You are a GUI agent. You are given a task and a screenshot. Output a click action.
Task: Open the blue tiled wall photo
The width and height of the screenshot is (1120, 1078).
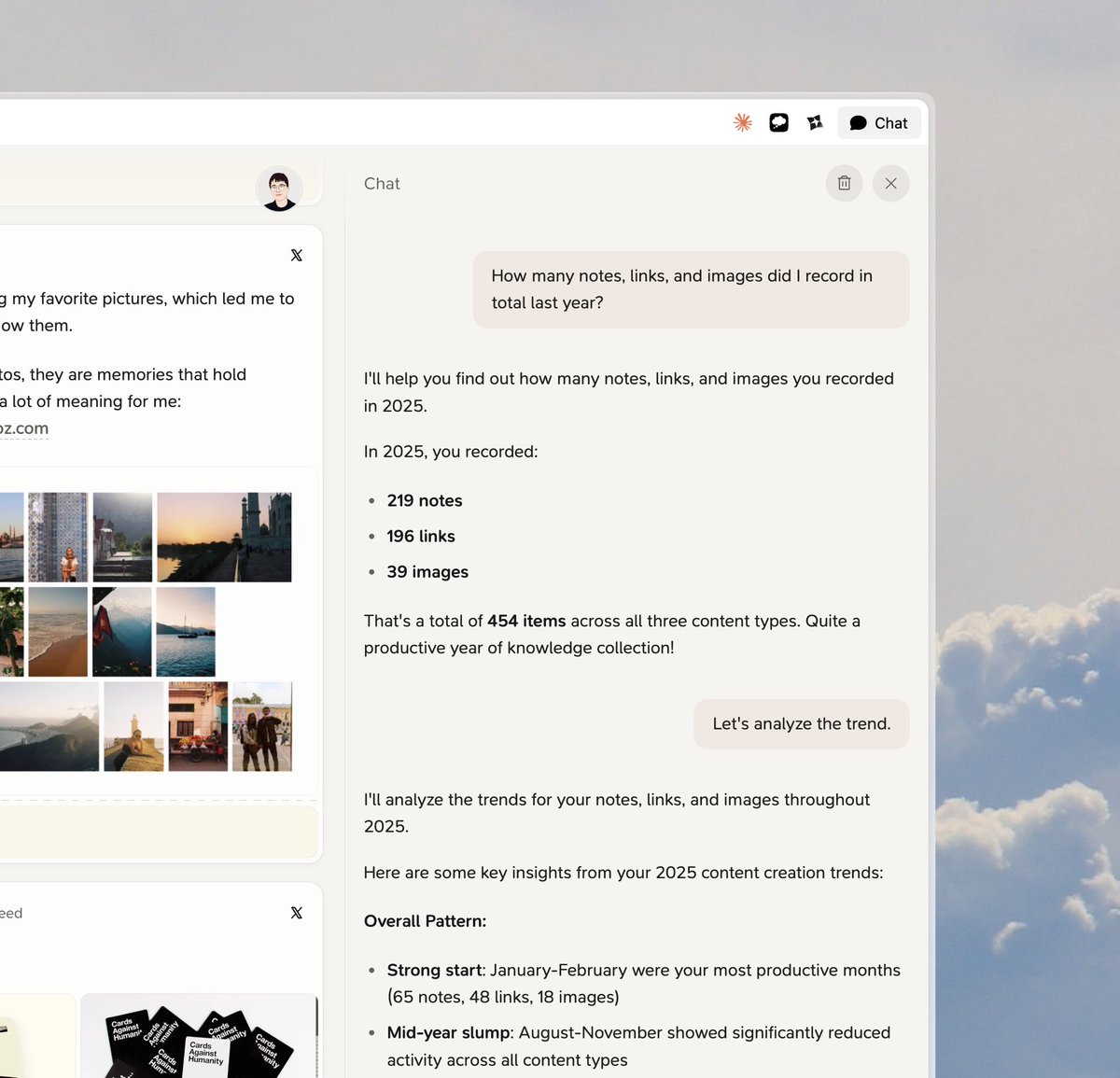tap(58, 537)
